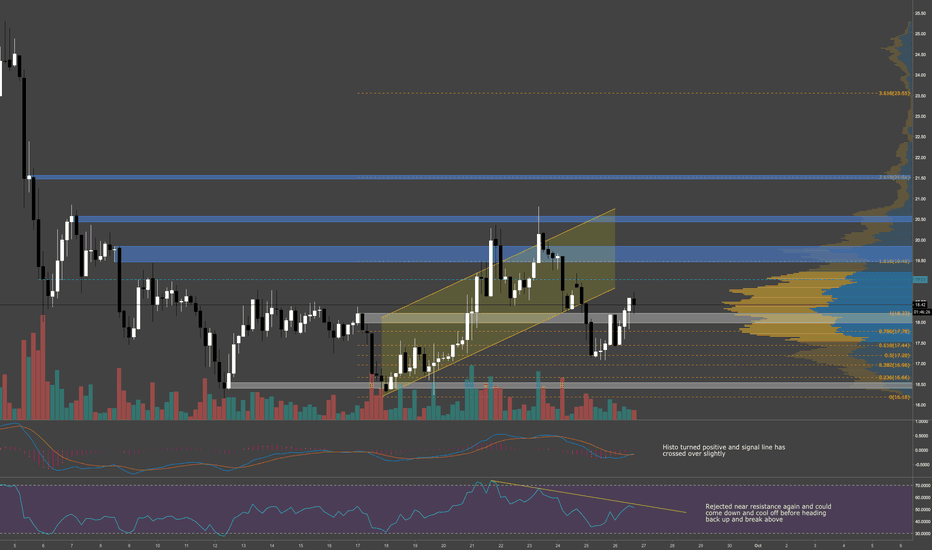This screenshot has height=550, width=932.
Task: Click date 12 on the time axis
Action: pos(215,545)
